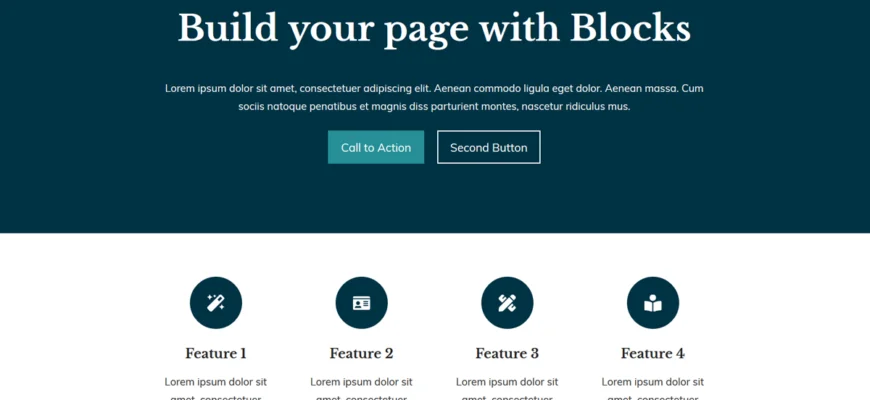
Task: Open the Feature 4 heading
Action: pyautogui.click(x=653, y=353)
